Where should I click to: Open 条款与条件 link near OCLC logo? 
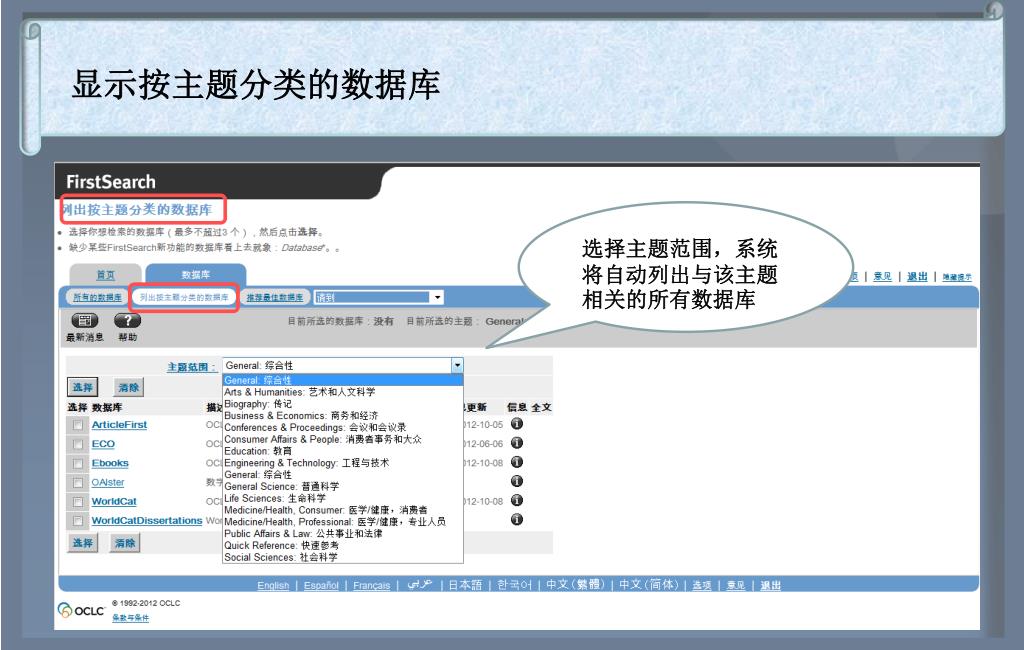(131, 618)
